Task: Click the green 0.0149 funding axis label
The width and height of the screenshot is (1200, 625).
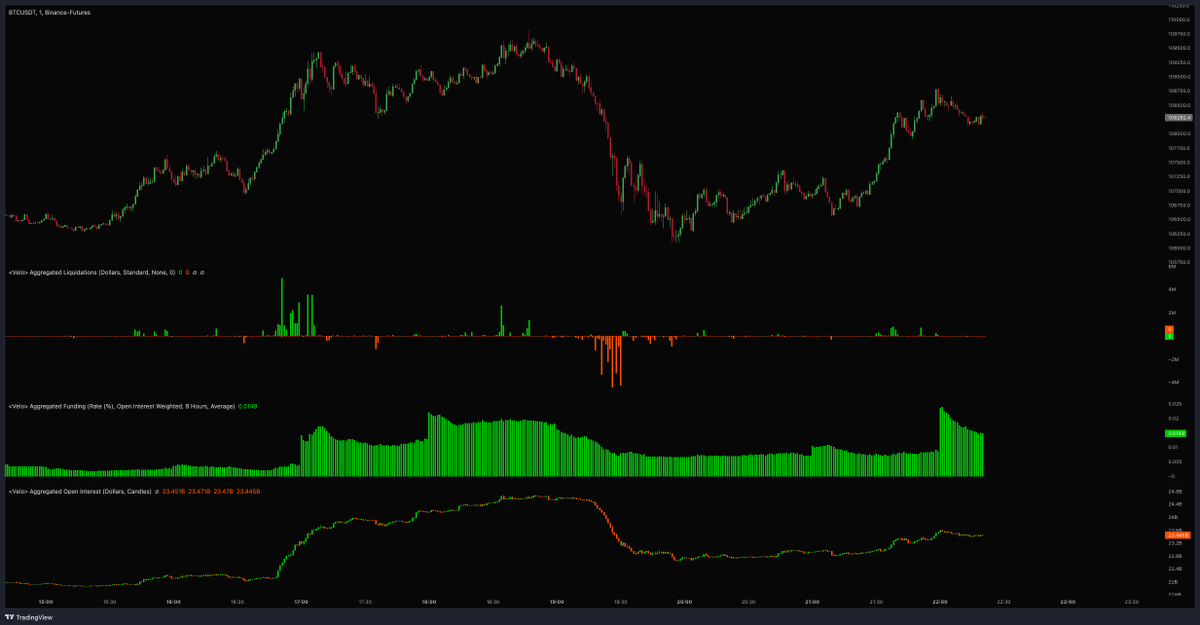Action: tap(1175, 433)
